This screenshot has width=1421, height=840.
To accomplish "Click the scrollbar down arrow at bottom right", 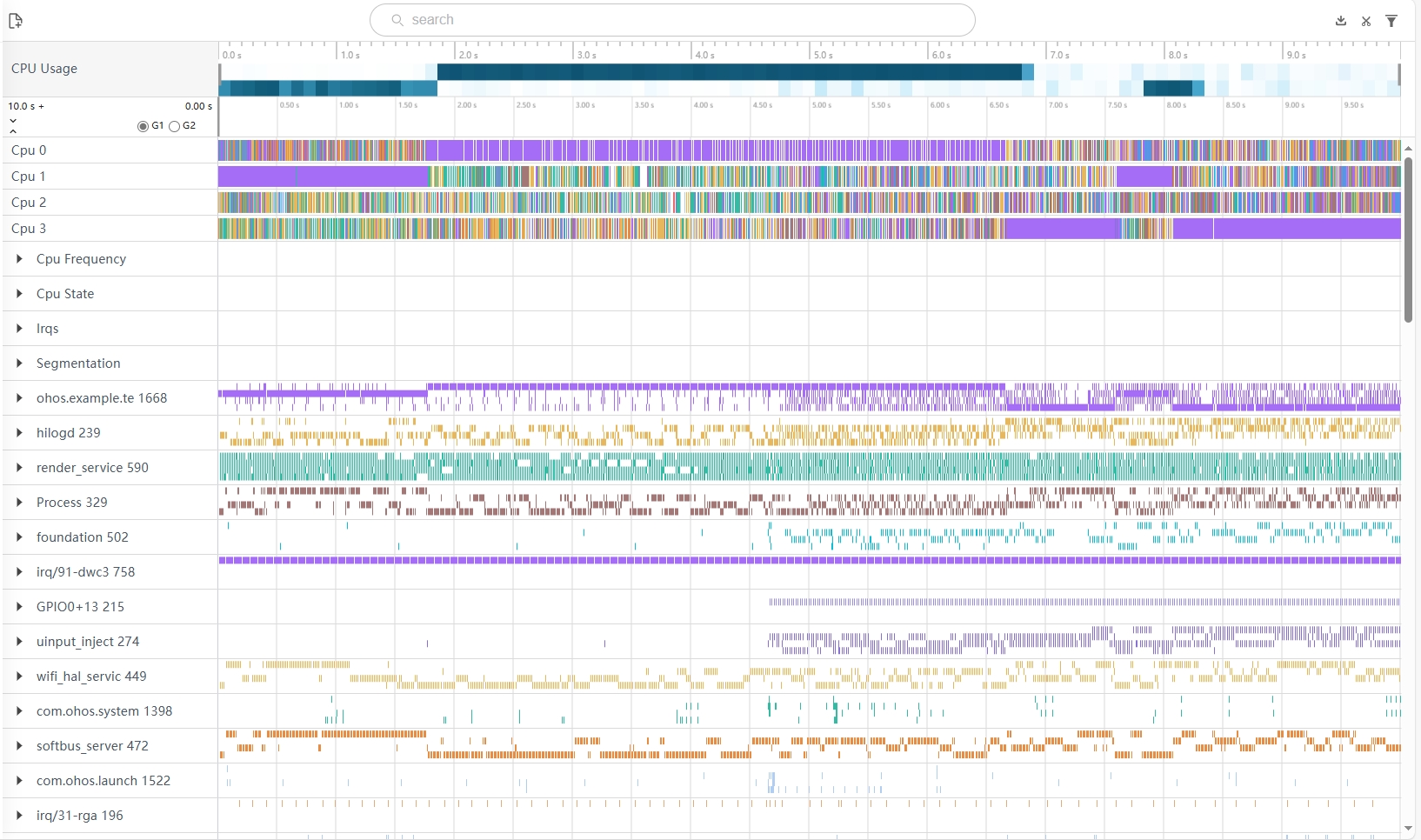I will tap(1408, 828).
